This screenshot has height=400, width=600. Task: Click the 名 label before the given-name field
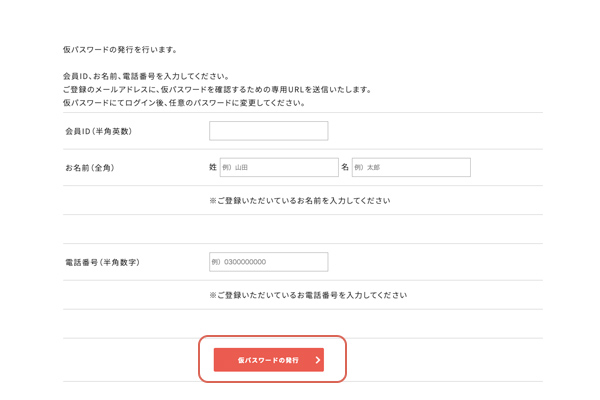[345, 167]
